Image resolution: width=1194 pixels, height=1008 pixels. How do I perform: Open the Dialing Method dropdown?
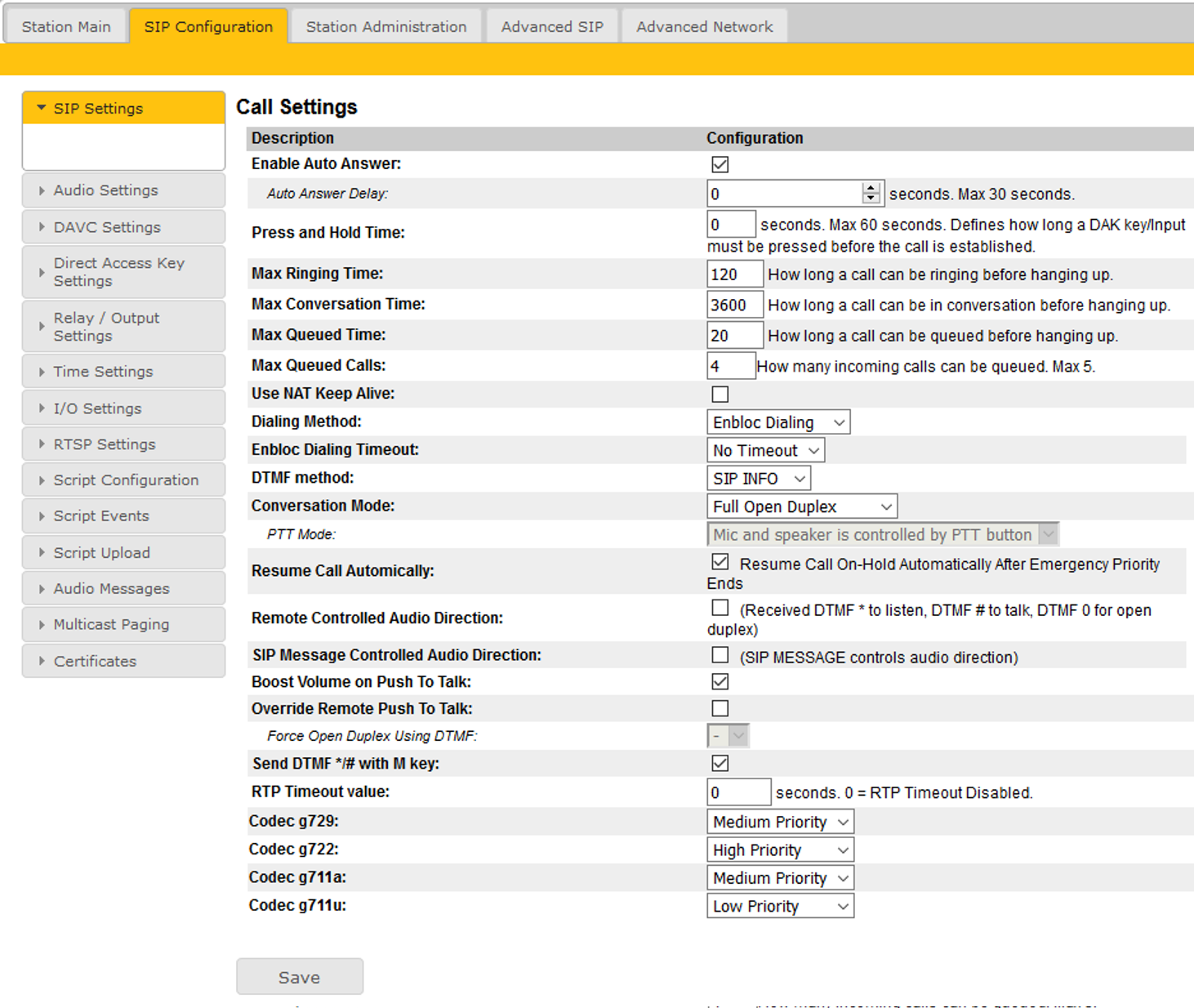(778, 422)
